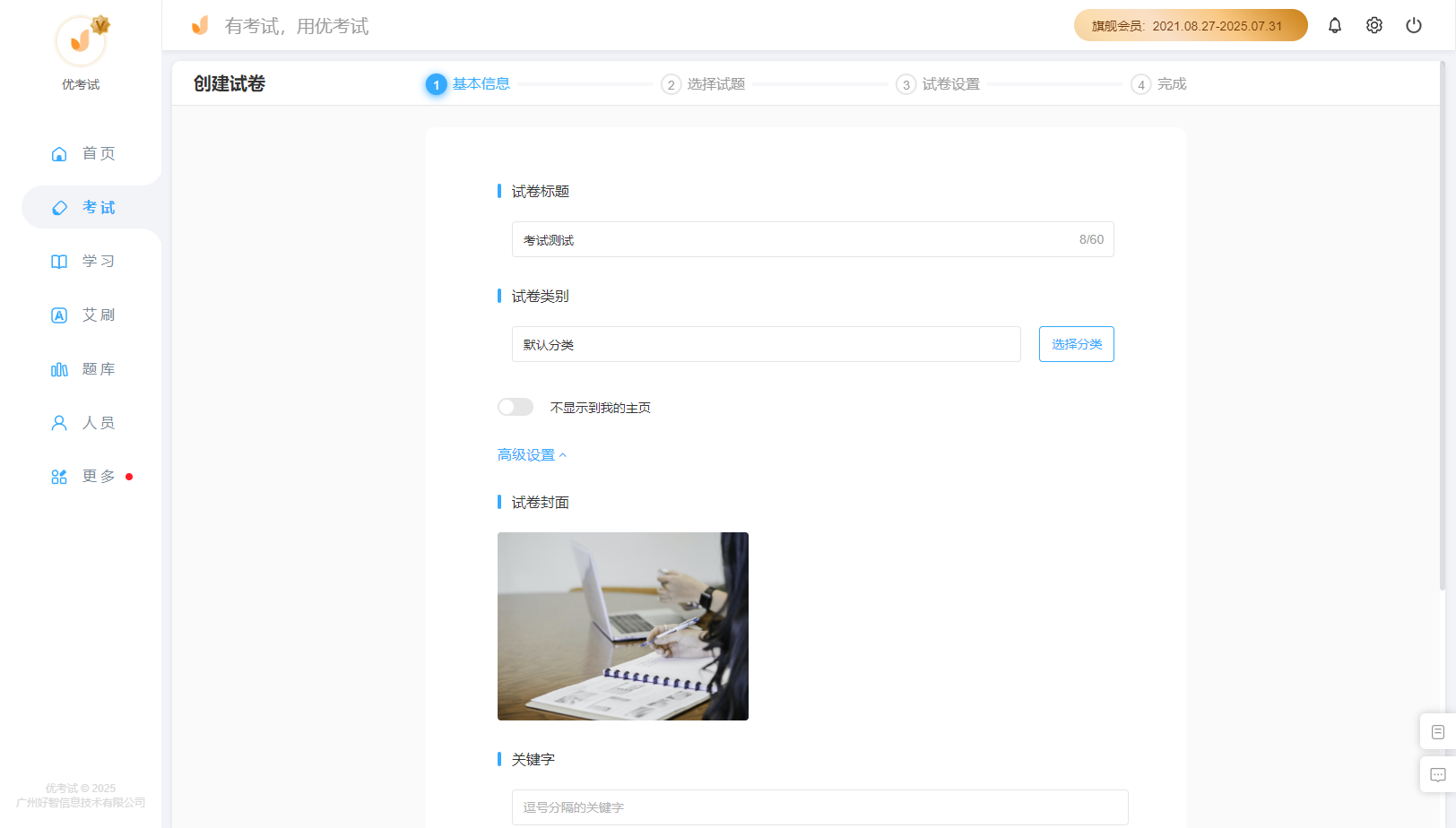Screen dimensions: 1456x828
Task: Click the red dot beside 更多
Action: click(x=129, y=477)
